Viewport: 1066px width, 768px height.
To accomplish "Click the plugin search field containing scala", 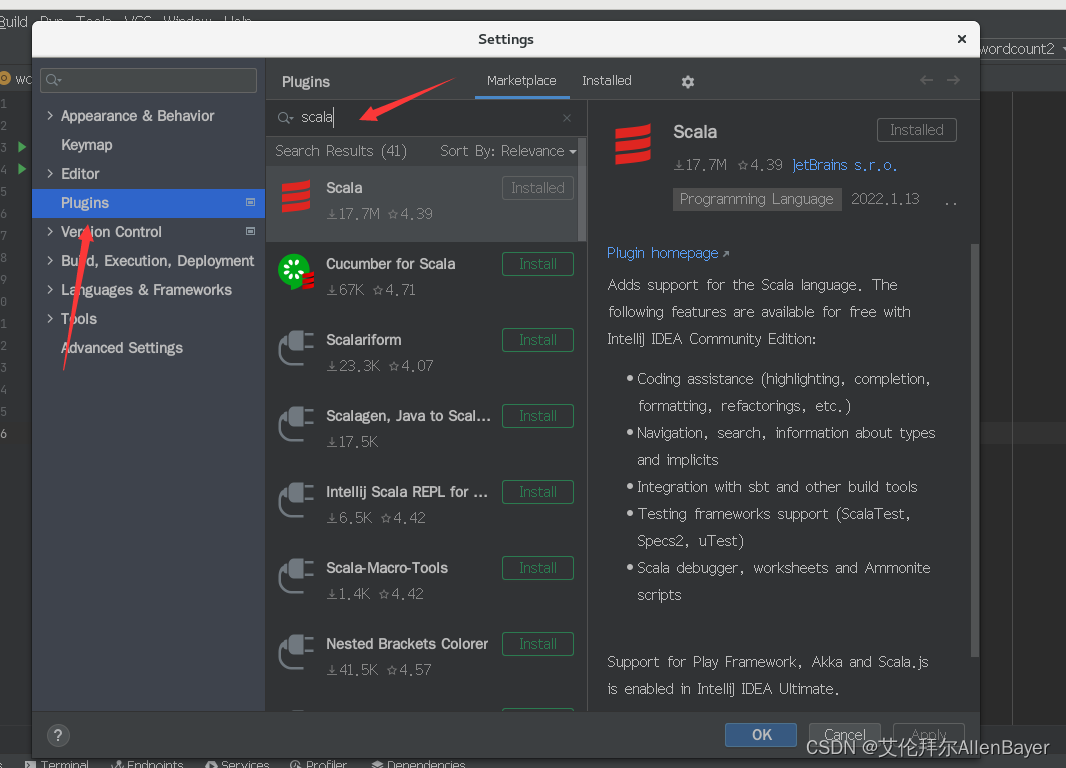I will click(426, 118).
